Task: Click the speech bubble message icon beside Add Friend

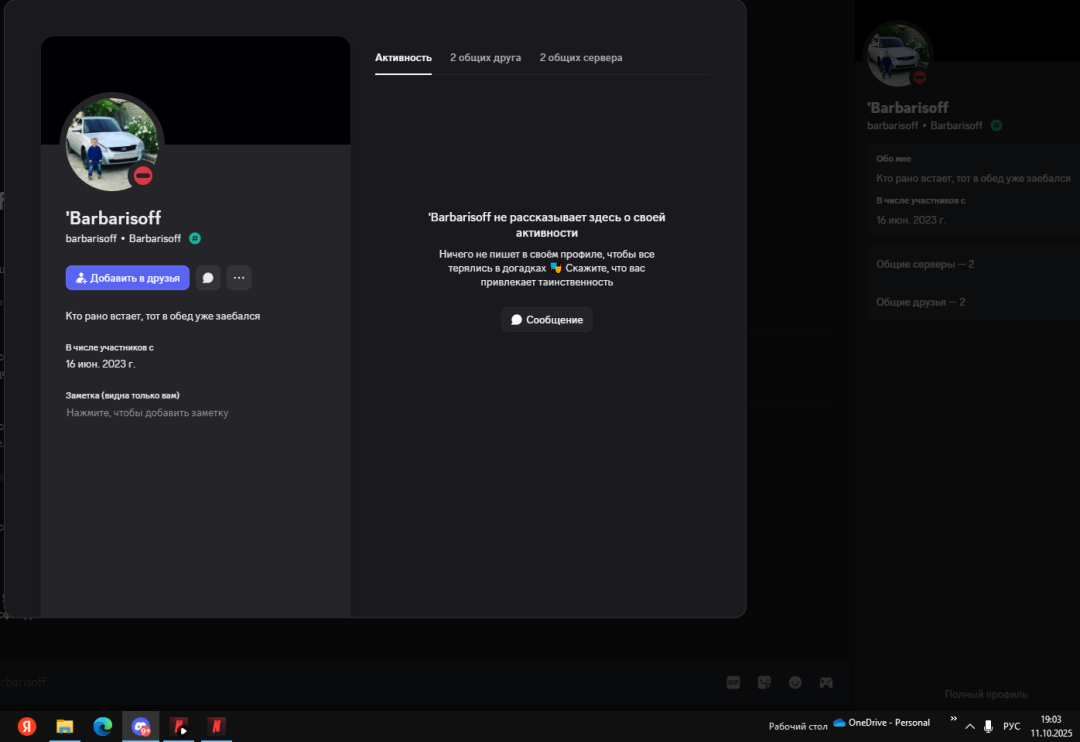Action: point(208,278)
